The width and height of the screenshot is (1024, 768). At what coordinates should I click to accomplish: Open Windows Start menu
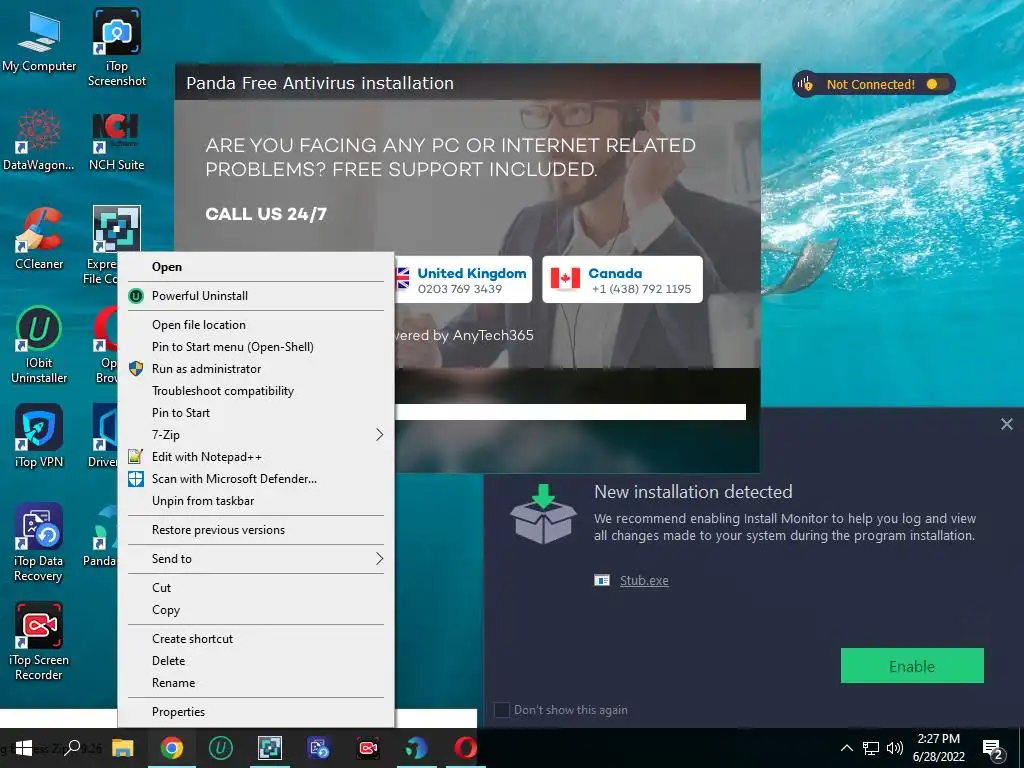click(x=24, y=748)
